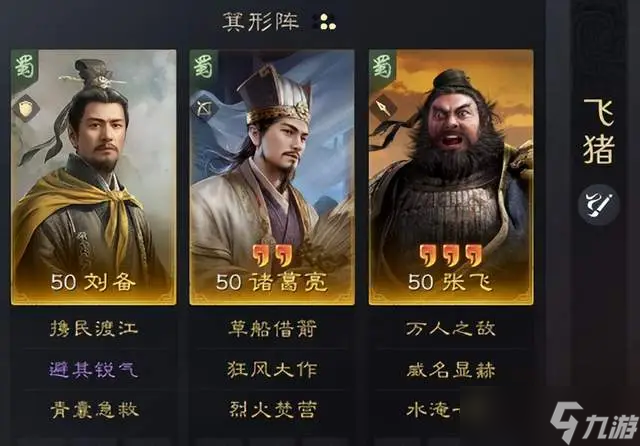The height and width of the screenshot is (446, 640).
Task: Click the 蜀 faction badge on 诸葛亮's card
Action: [203, 66]
